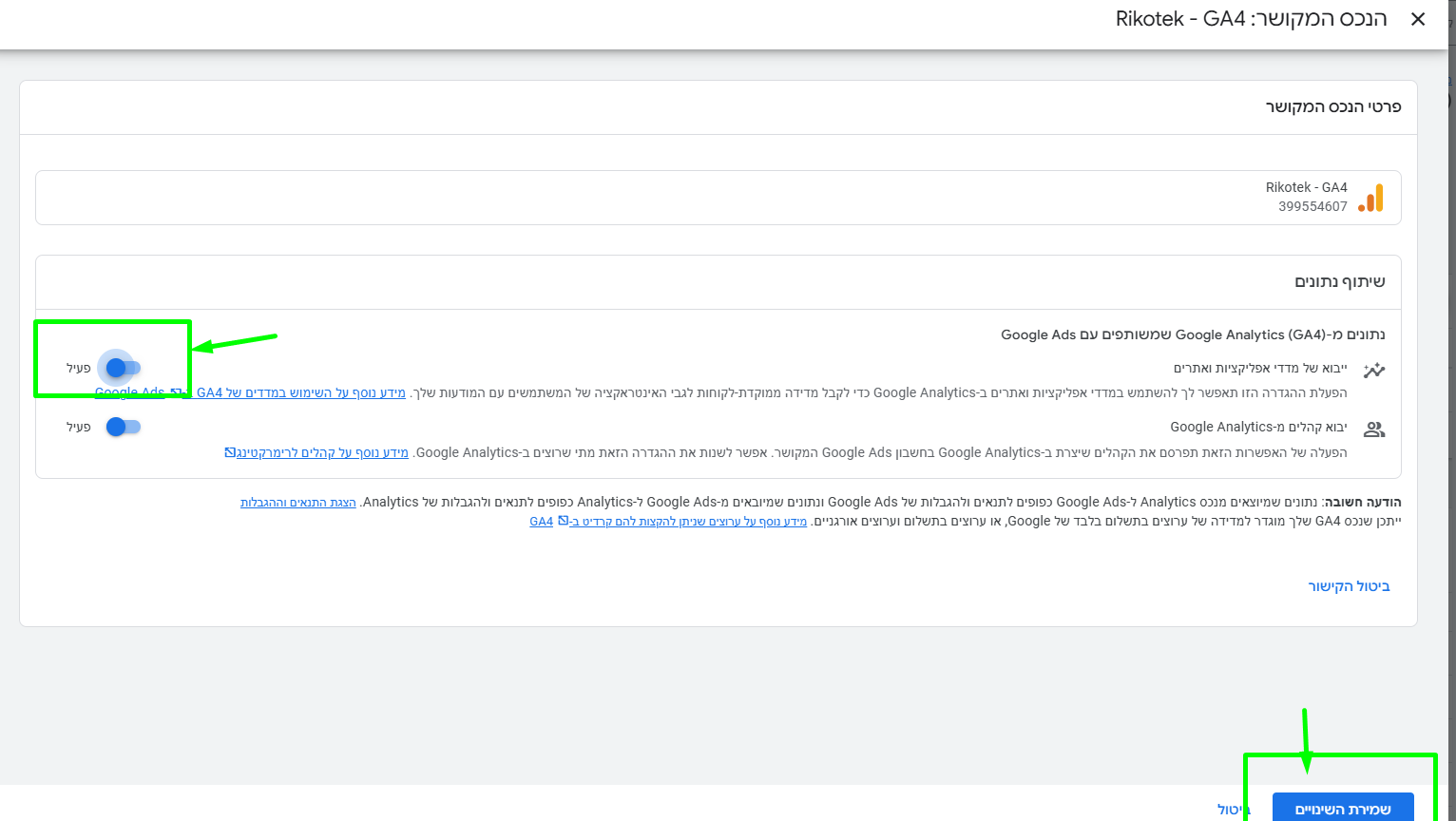Viewport: 1456px width, 821px height.
Task: Click the 'שיתוף נתונים' section heading
Action: pos(1340,281)
